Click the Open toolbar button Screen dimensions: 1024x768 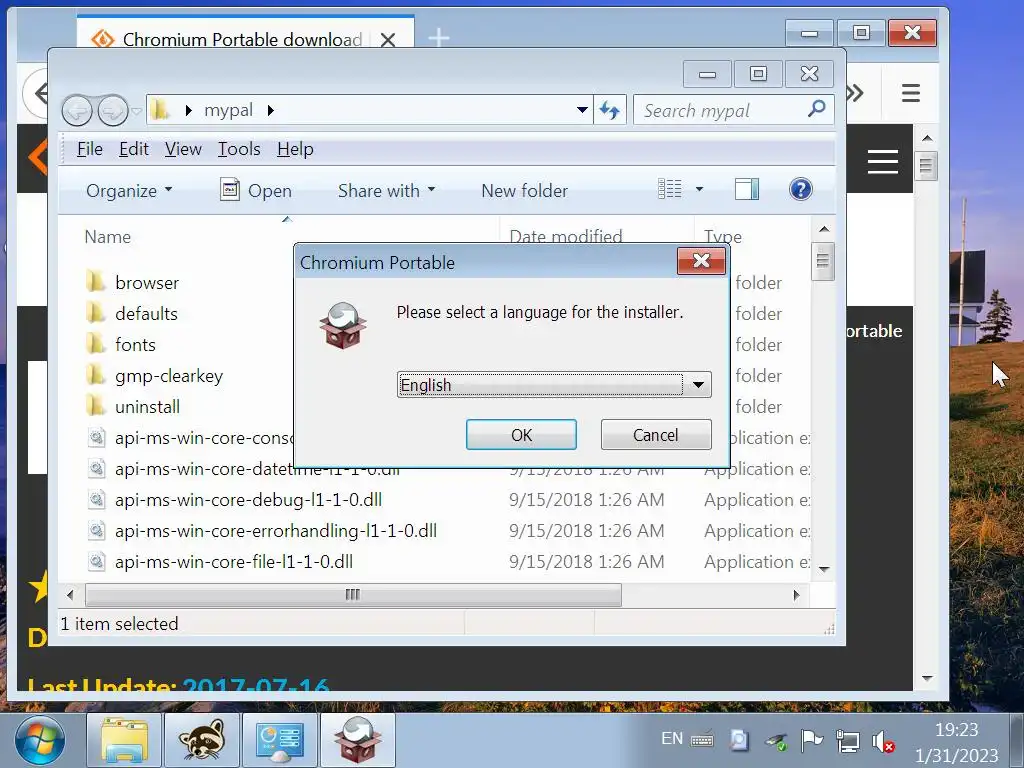click(x=256, y=191)
